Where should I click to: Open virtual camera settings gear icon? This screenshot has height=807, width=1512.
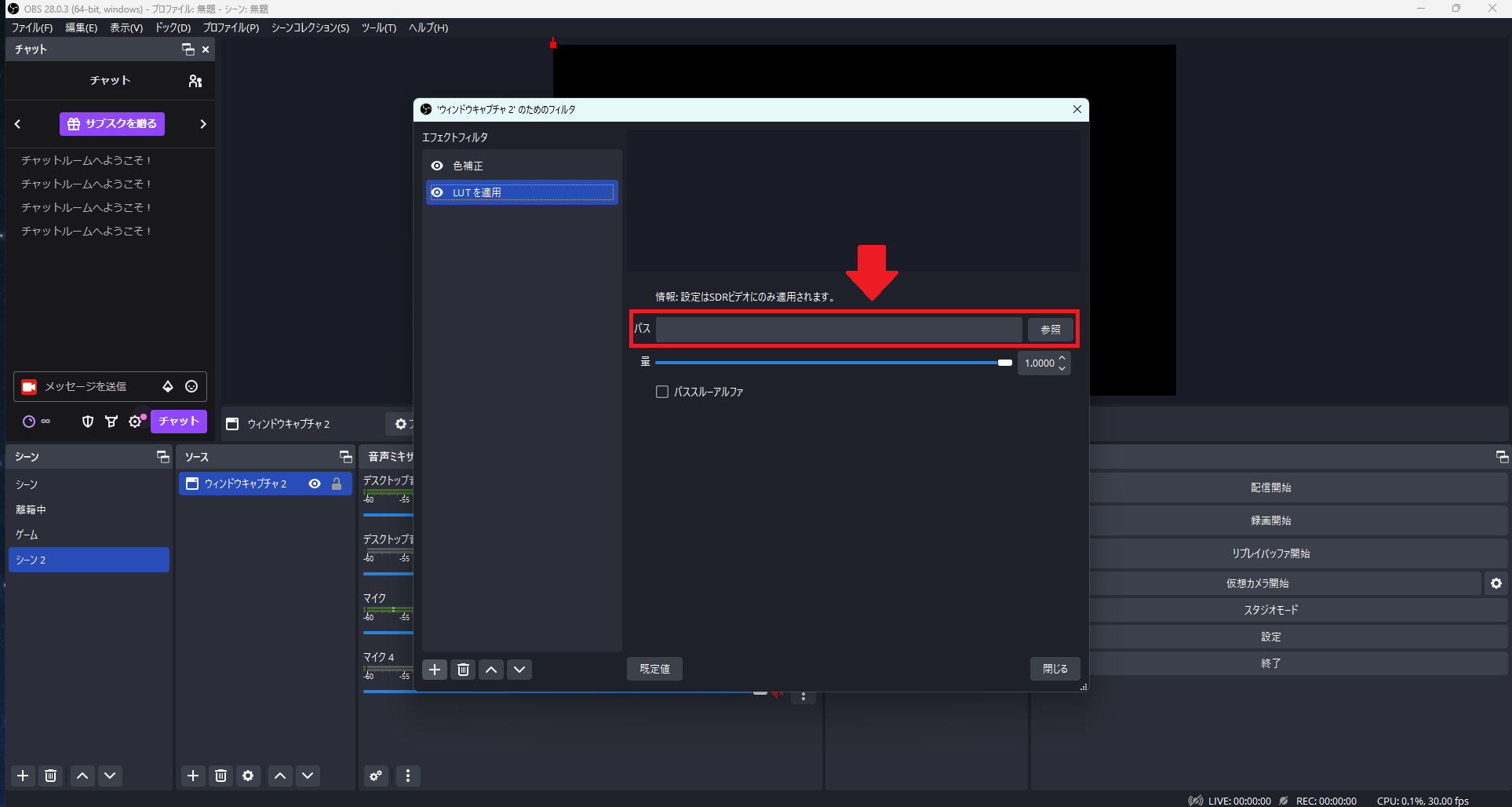[x=1496, y=583]
